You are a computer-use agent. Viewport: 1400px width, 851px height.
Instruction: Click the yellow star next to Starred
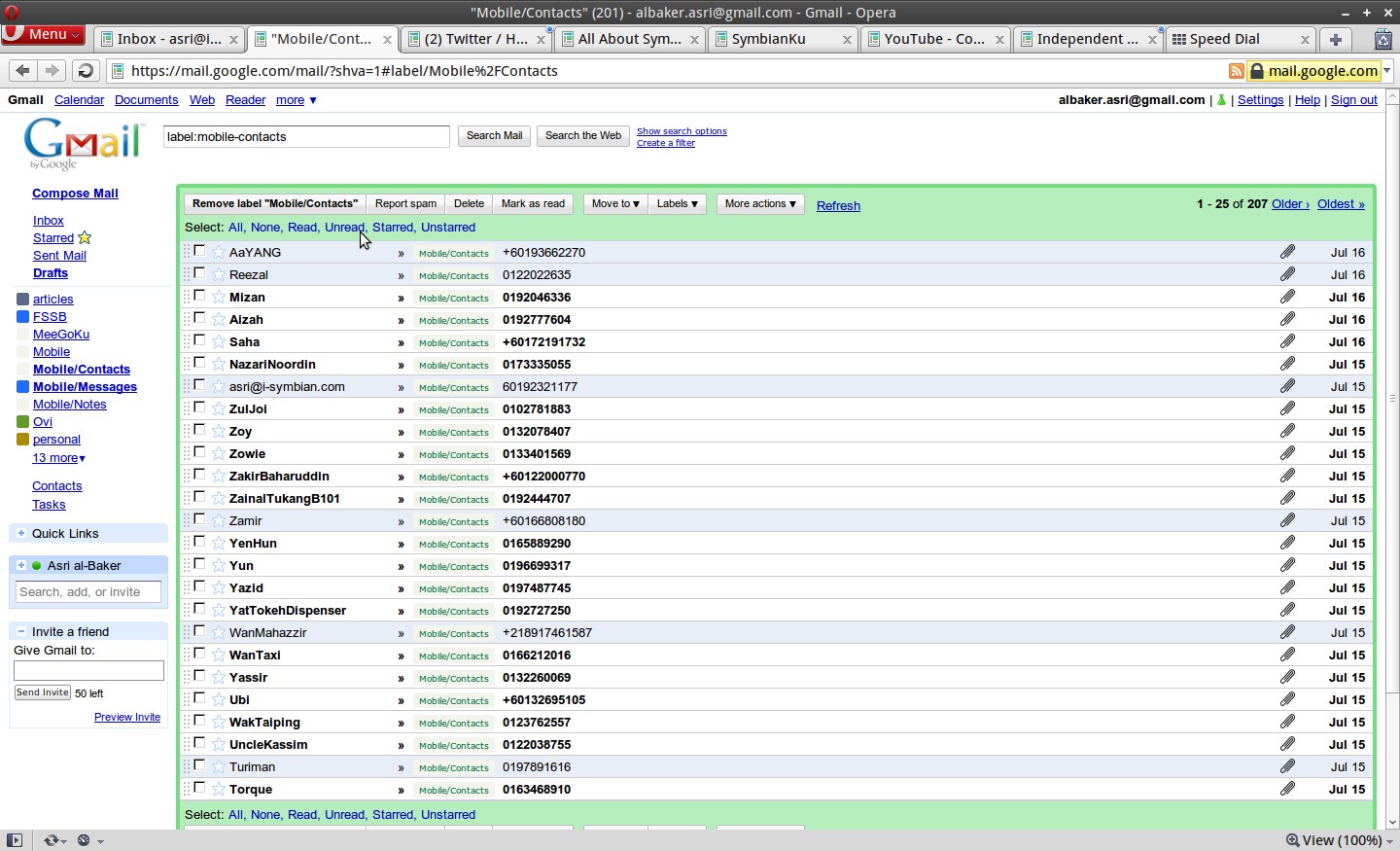tap(85, 237)
